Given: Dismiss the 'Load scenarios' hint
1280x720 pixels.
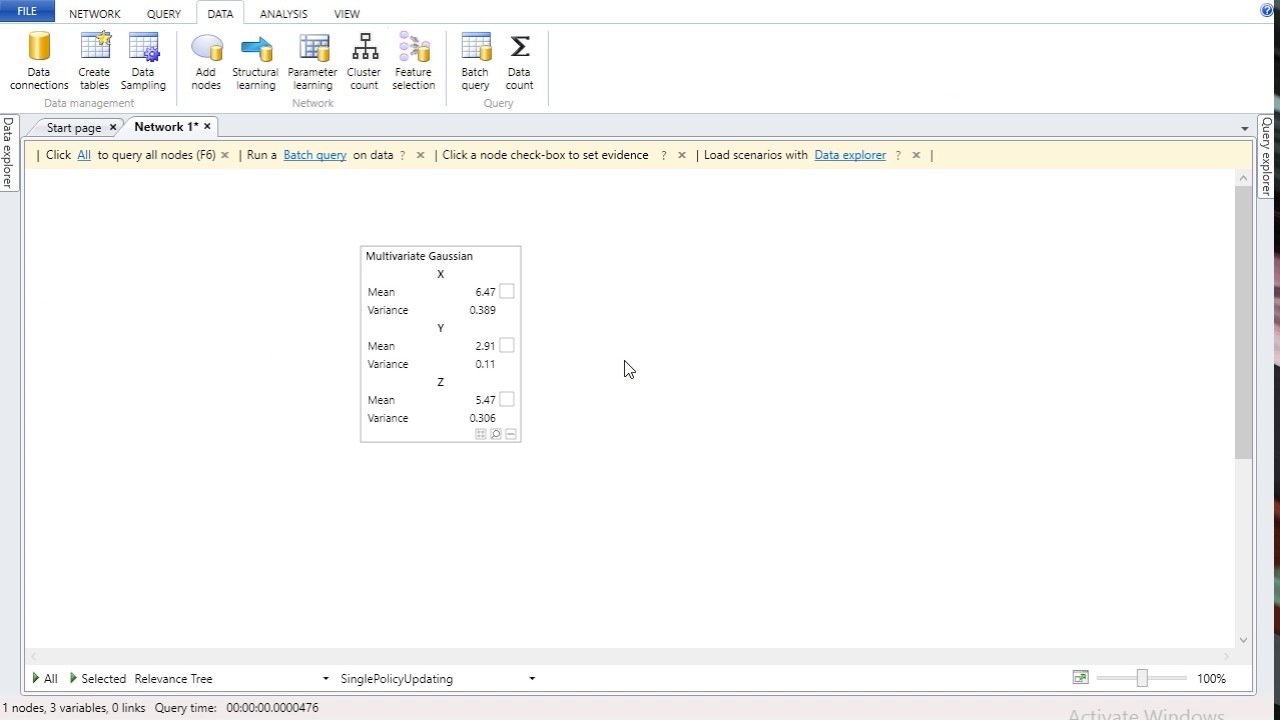Looking at the screenshot, I should tap(916, 155).
